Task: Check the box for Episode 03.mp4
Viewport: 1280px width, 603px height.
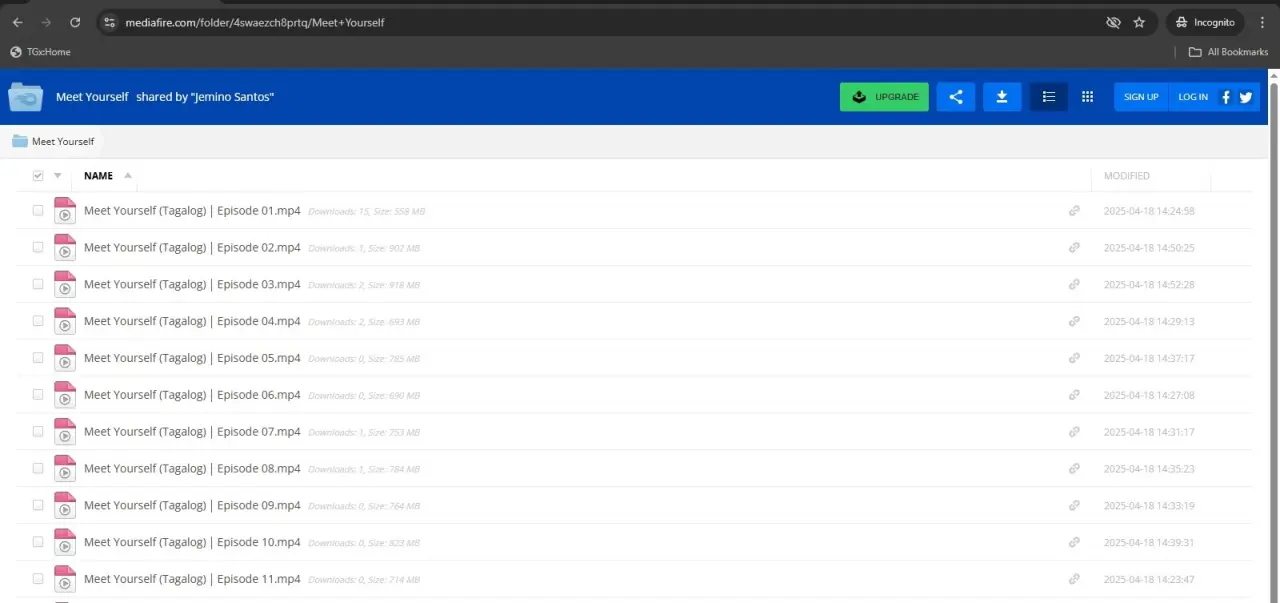Action: (38, 284)
